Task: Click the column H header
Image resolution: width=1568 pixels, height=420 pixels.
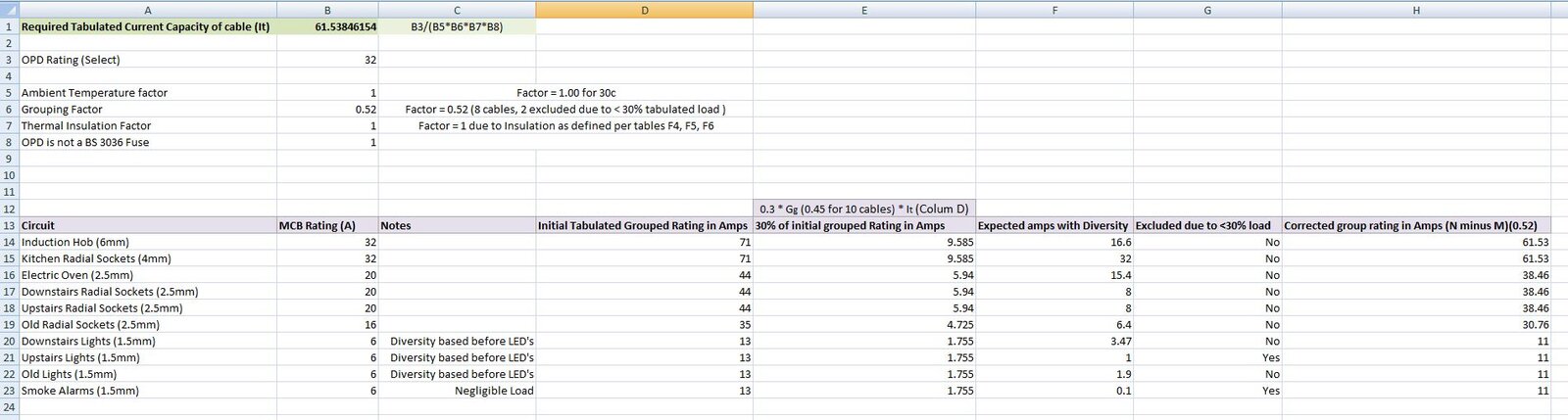Action: 1415,10
